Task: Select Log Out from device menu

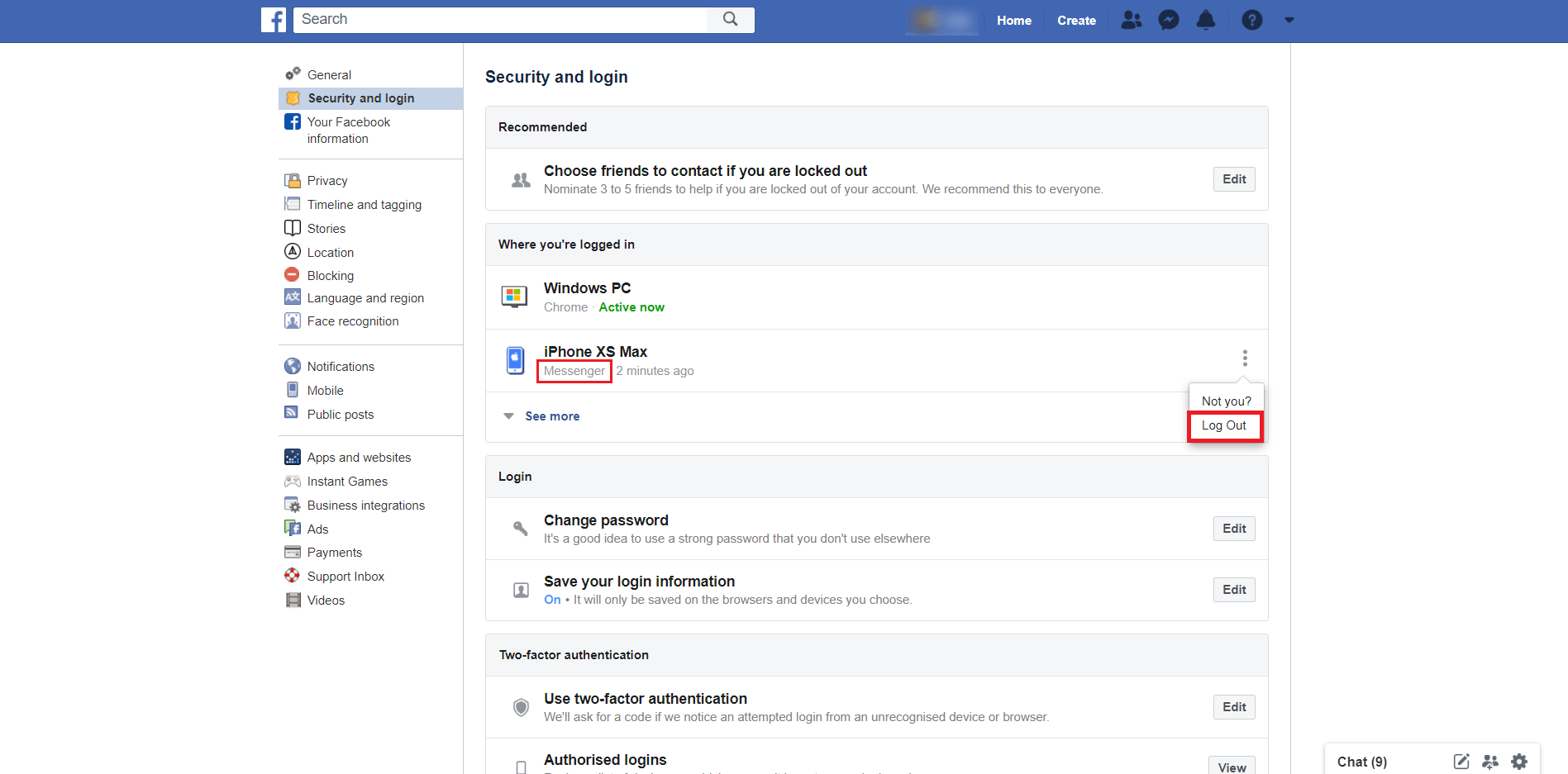Action: point(1224,425)
